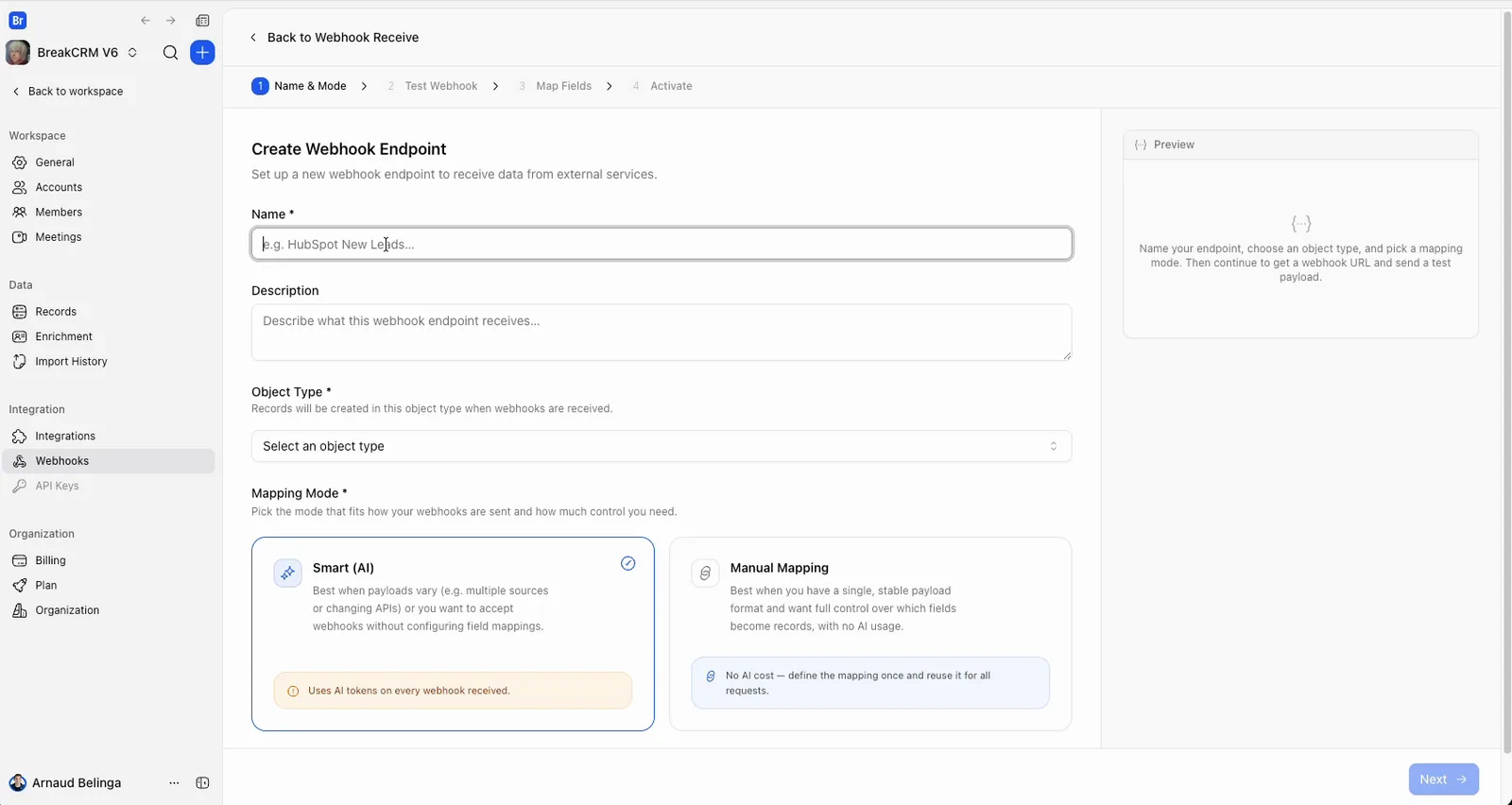Toggle the sidebar collapse icon at bottom
The width and height of the screenshot is (1512, 805).
pos(202,783)
